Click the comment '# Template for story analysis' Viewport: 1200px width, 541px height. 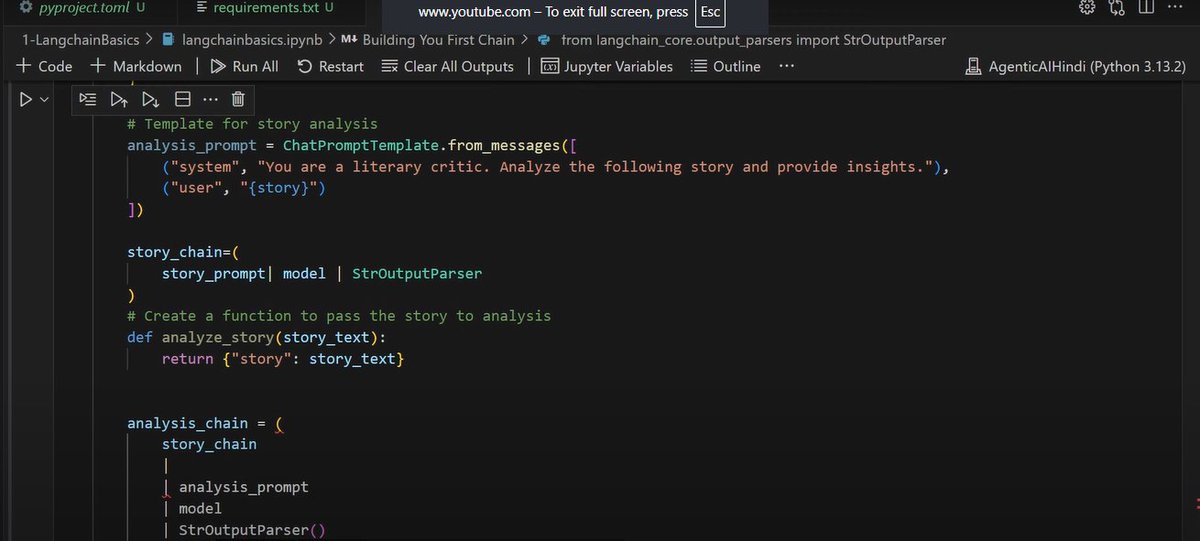pyautogui.click(x=252, y=124)
